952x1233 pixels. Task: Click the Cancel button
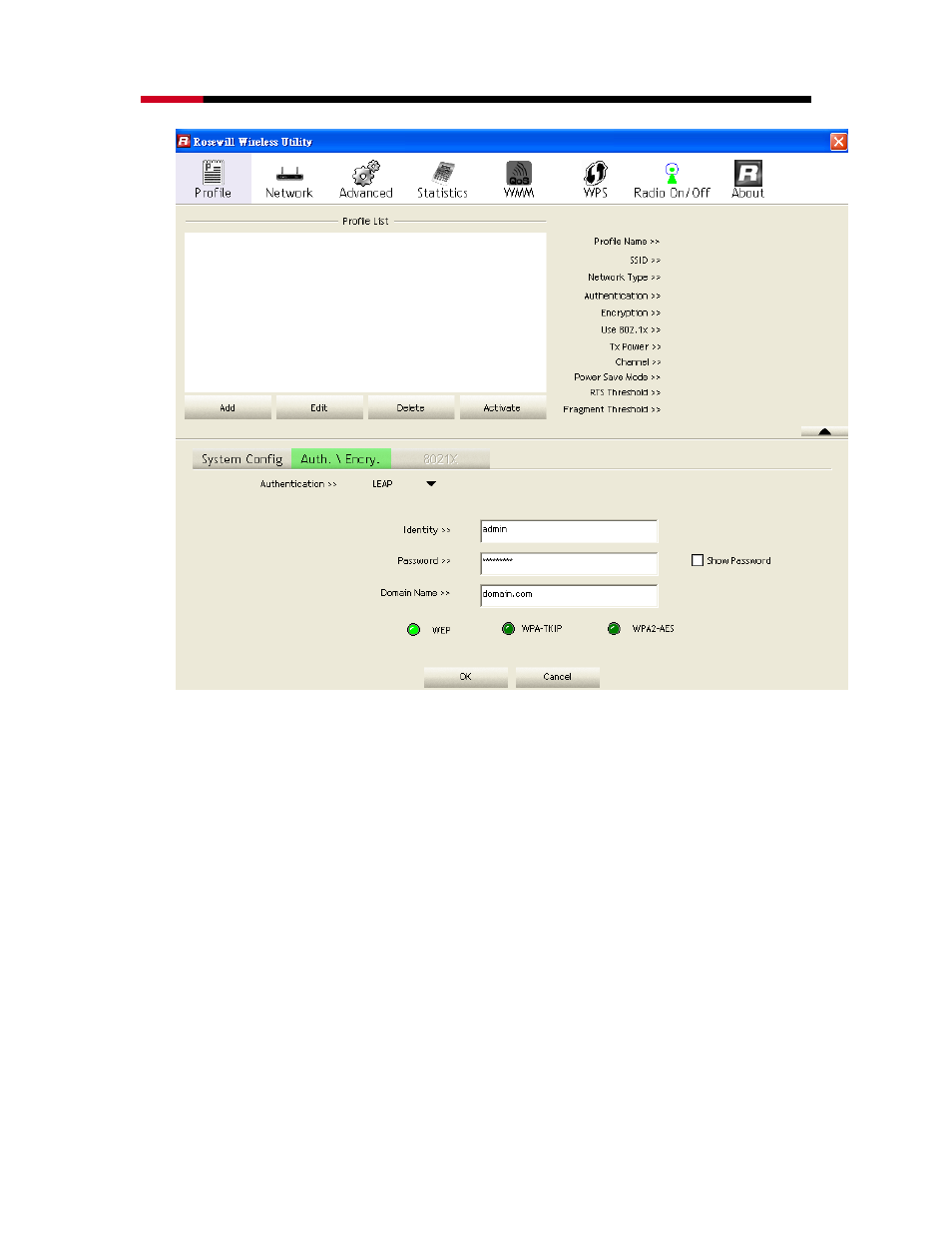[558, 677]
